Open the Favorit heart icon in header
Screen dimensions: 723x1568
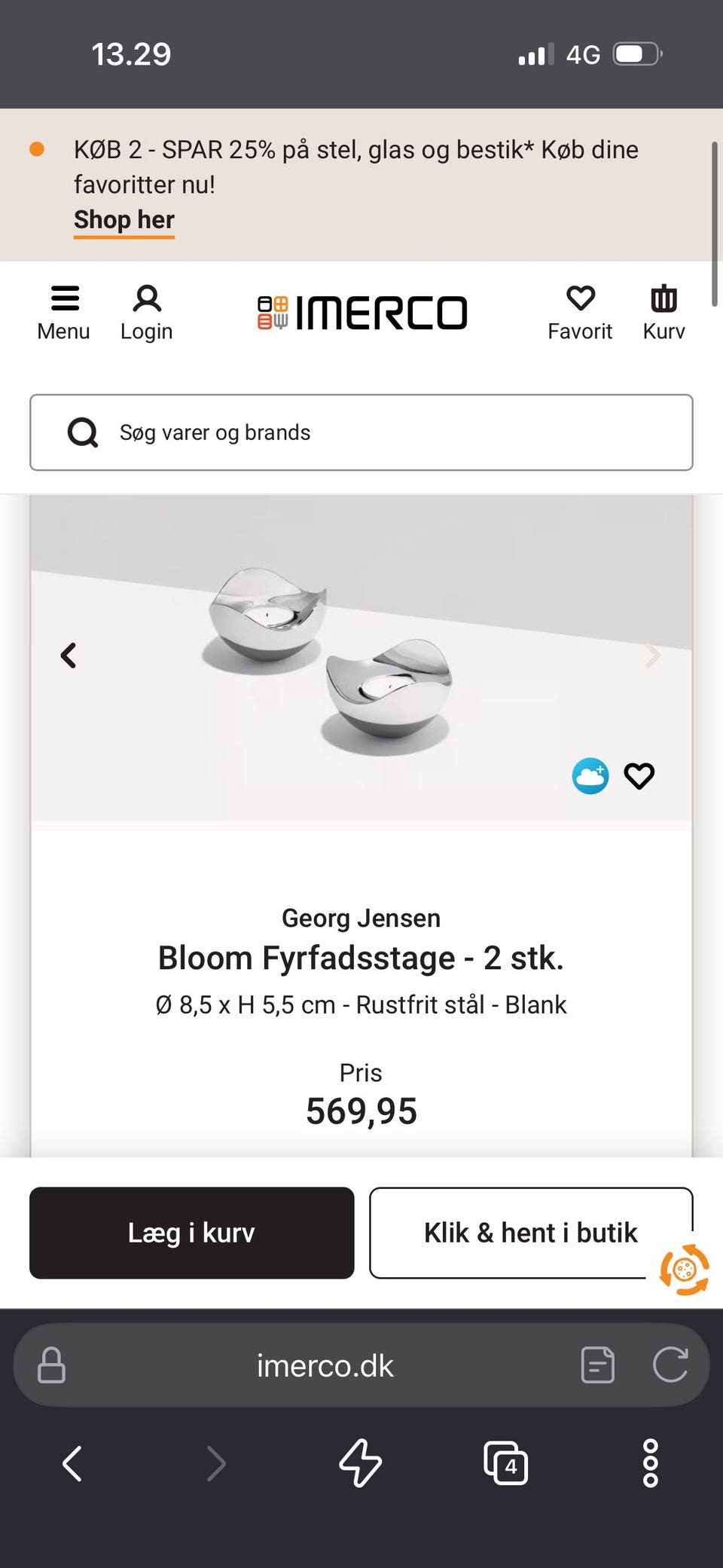[580, 299]
